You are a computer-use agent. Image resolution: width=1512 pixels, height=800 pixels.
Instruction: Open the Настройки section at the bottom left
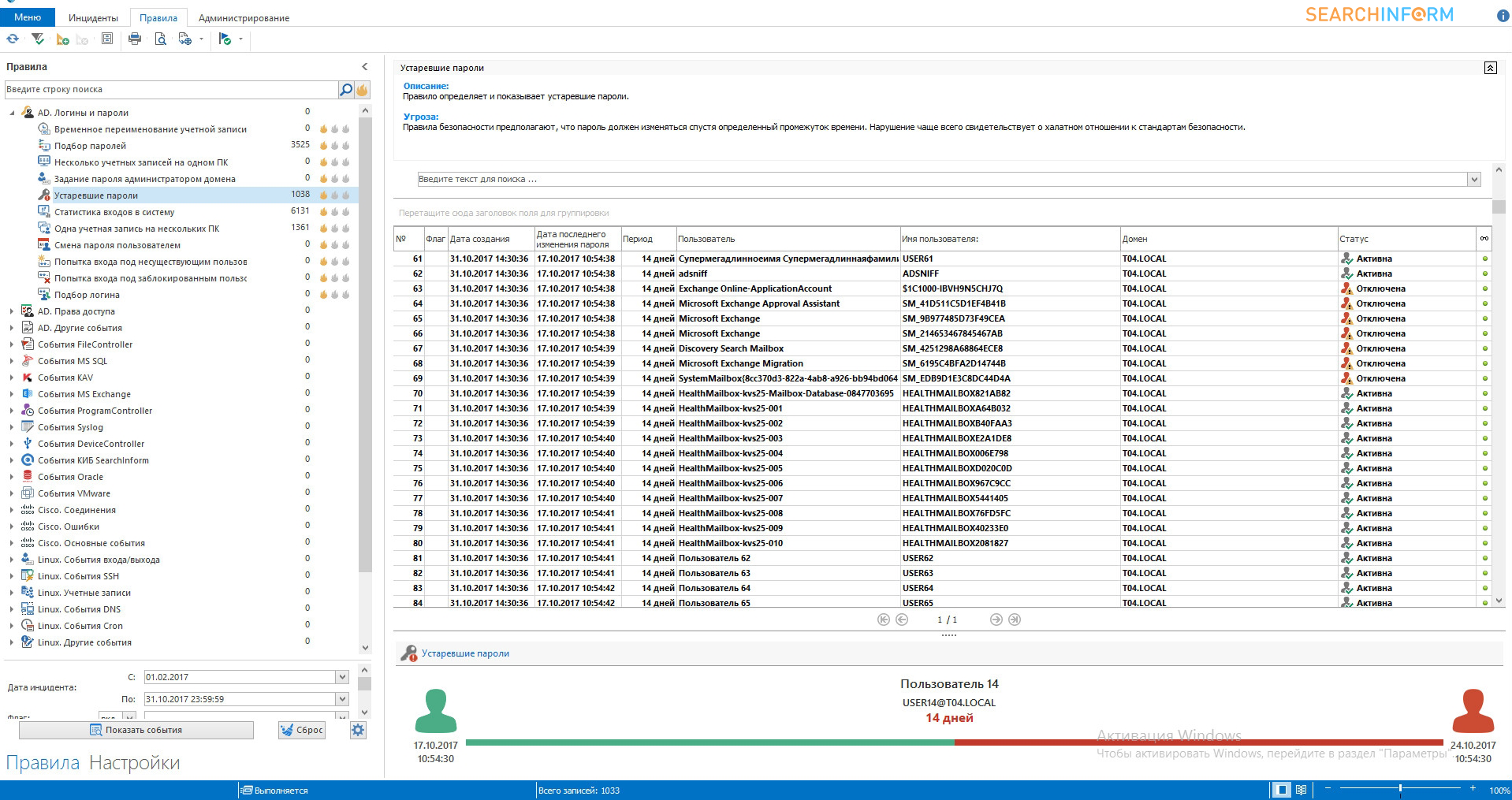(x=135, y=763)
